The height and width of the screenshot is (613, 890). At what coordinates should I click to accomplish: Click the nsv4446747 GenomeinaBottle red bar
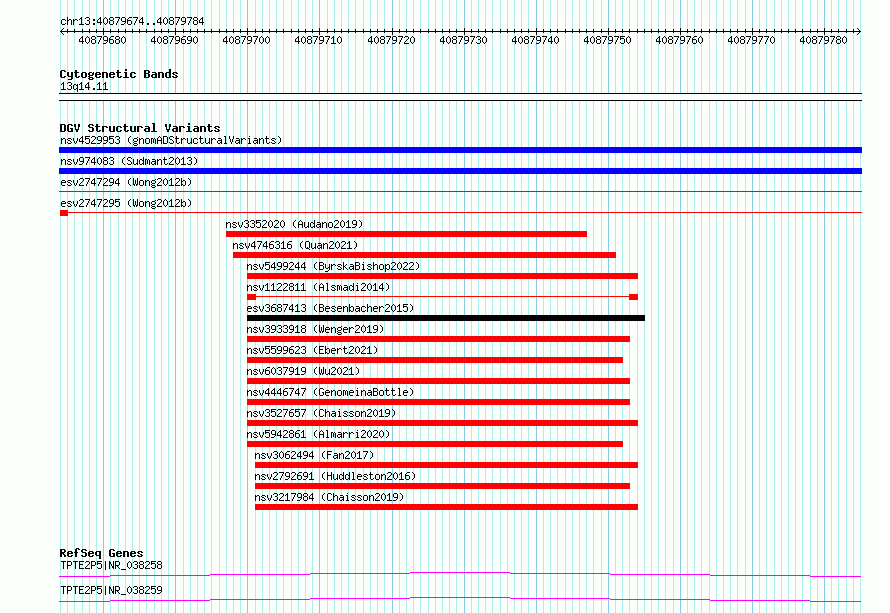[439, 402]
